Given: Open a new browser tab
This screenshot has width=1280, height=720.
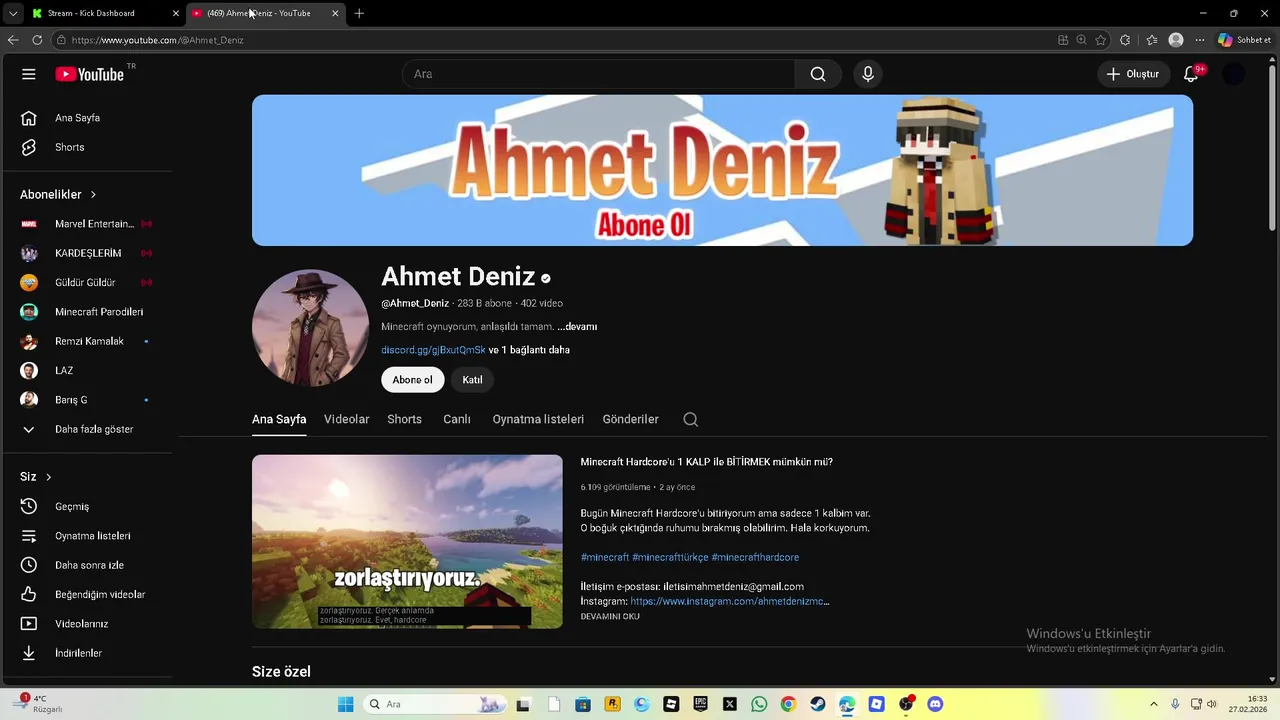Looking at the screenshot, I should pos(359,13).
